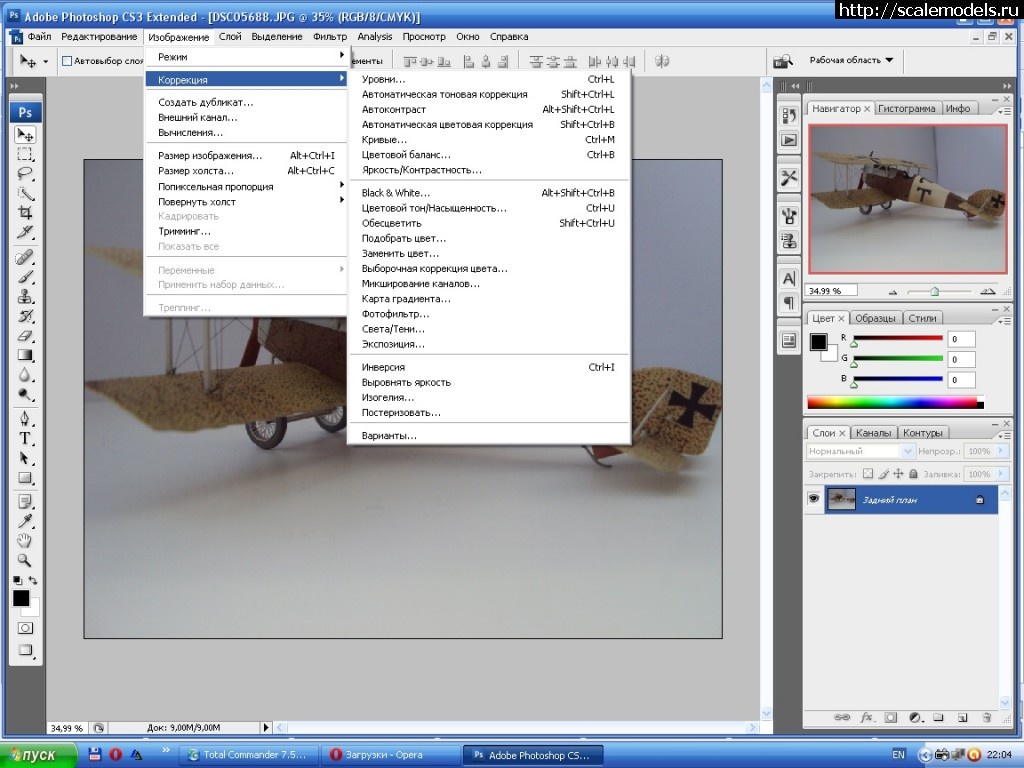The image size is (1024, 768).
Task: Switch to the Каналы tab
Action: [x=874, y=433]
